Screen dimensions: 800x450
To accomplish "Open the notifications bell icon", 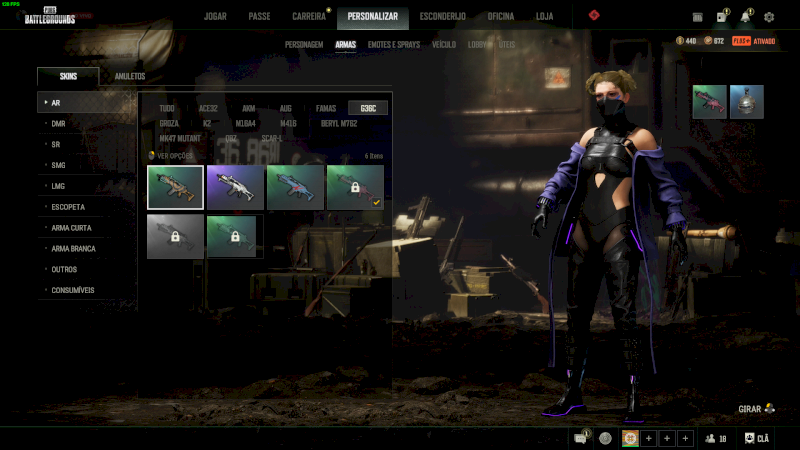I will click(x=745, y=17).
